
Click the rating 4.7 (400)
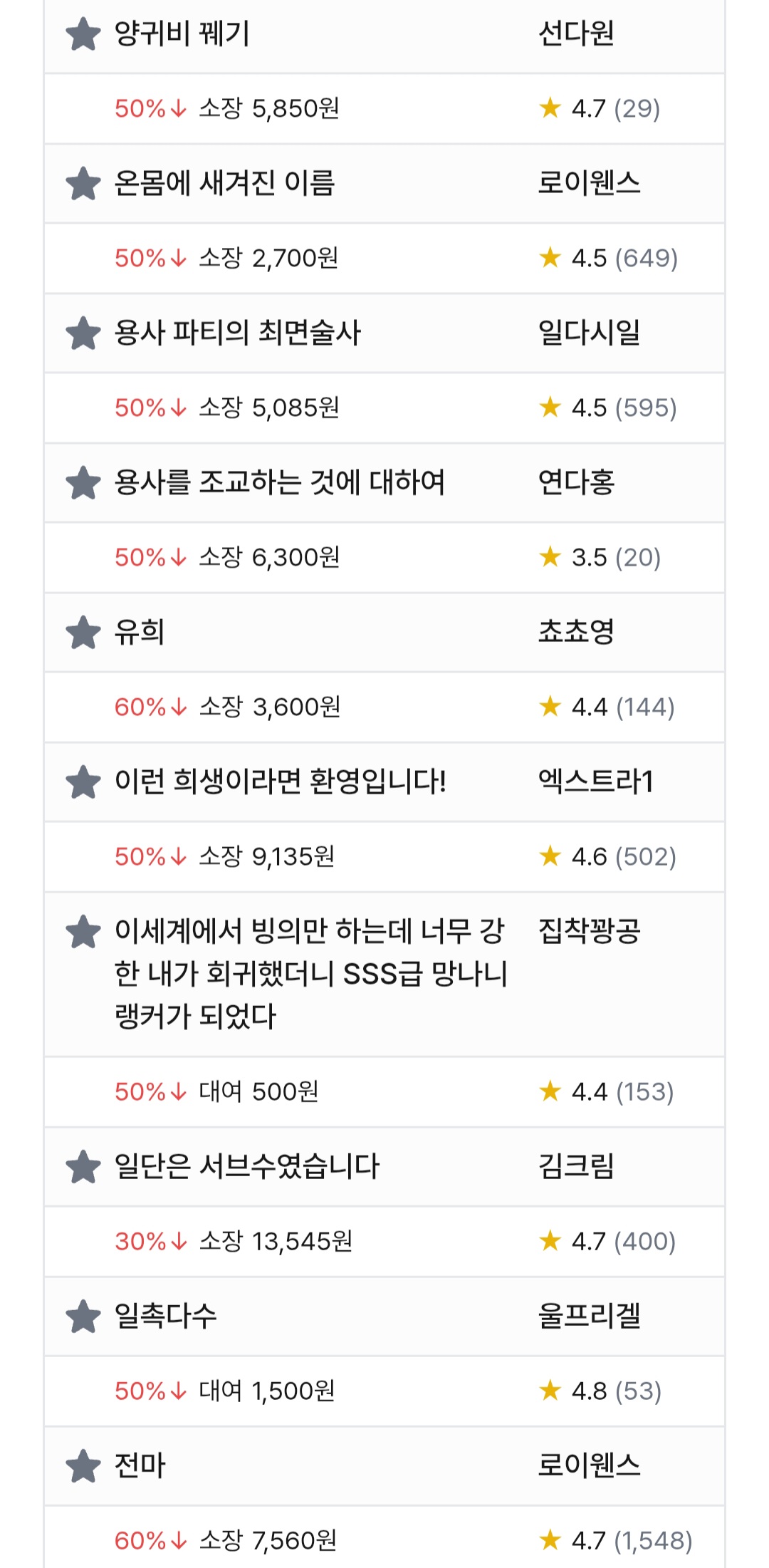click(x=607, y=1241)
